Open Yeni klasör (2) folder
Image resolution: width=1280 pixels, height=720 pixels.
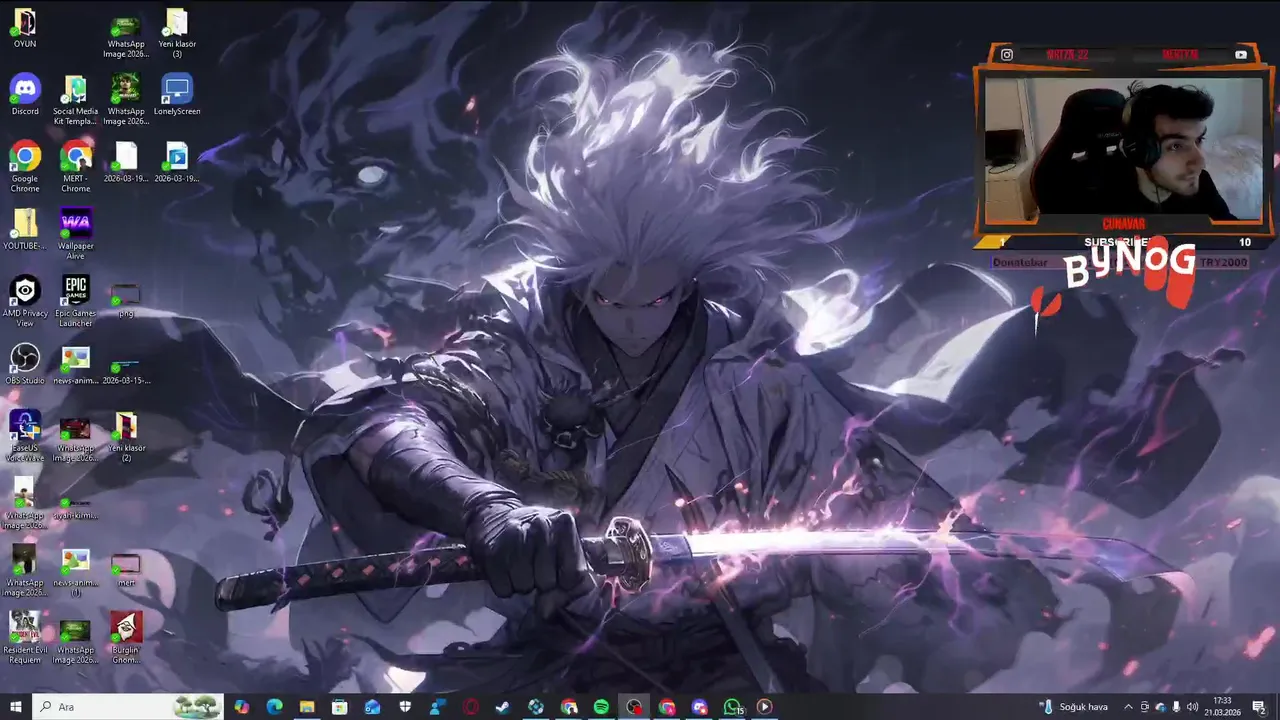pyautogui.click(x=126, y=435)
